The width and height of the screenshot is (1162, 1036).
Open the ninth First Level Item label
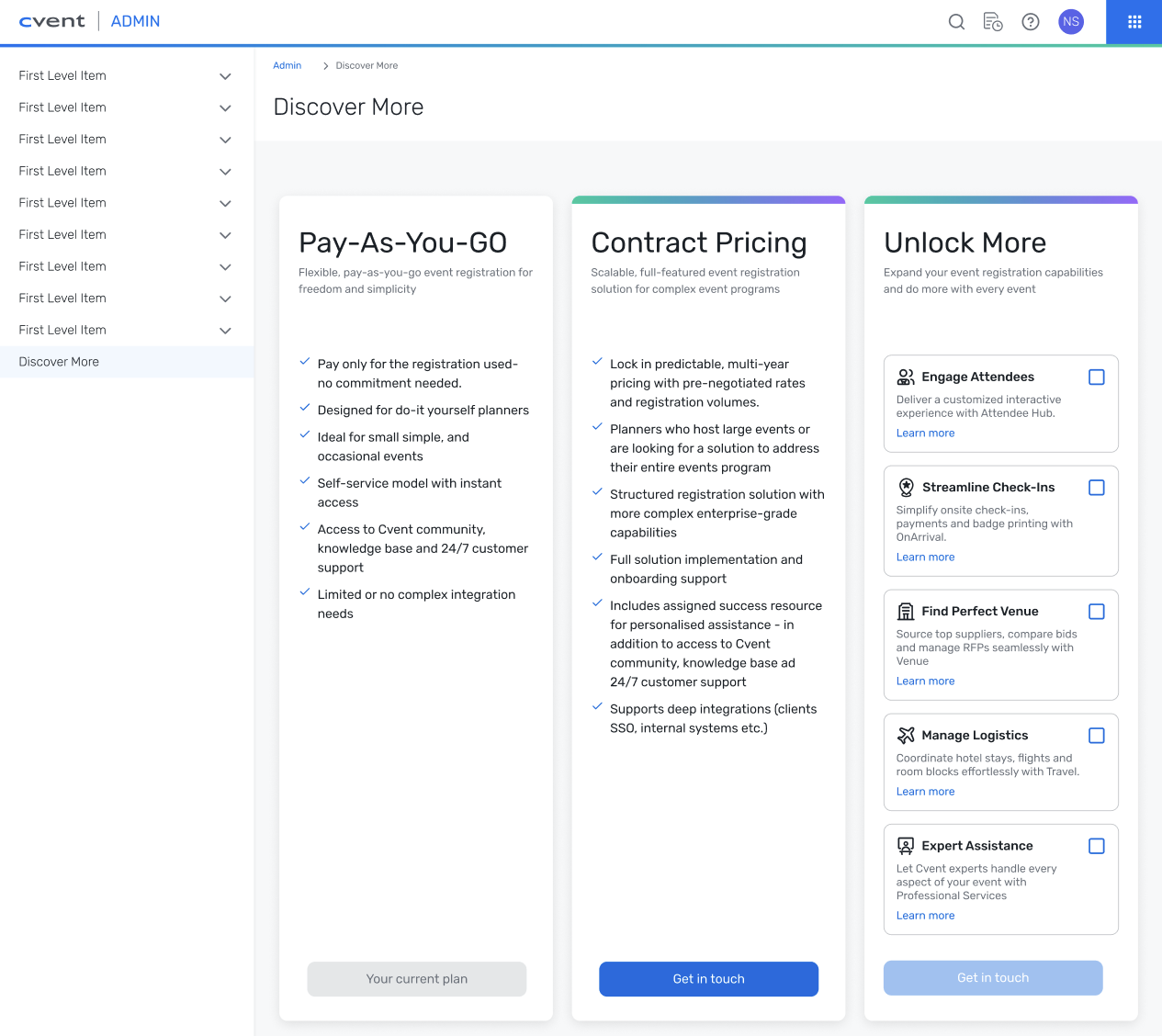[62, 330]
